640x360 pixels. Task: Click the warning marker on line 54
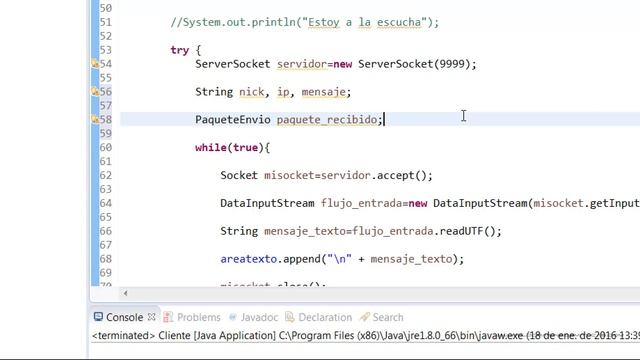(95, 64)
